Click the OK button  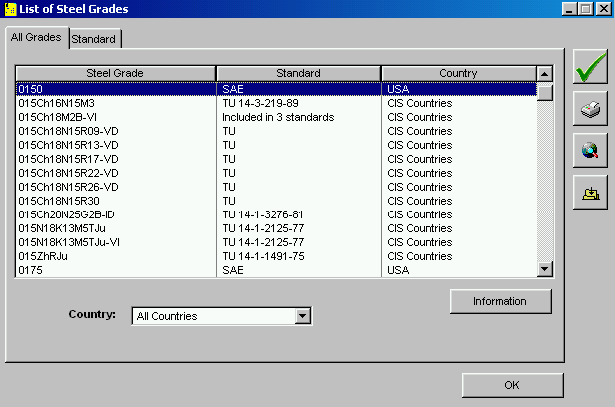point(512,385)
